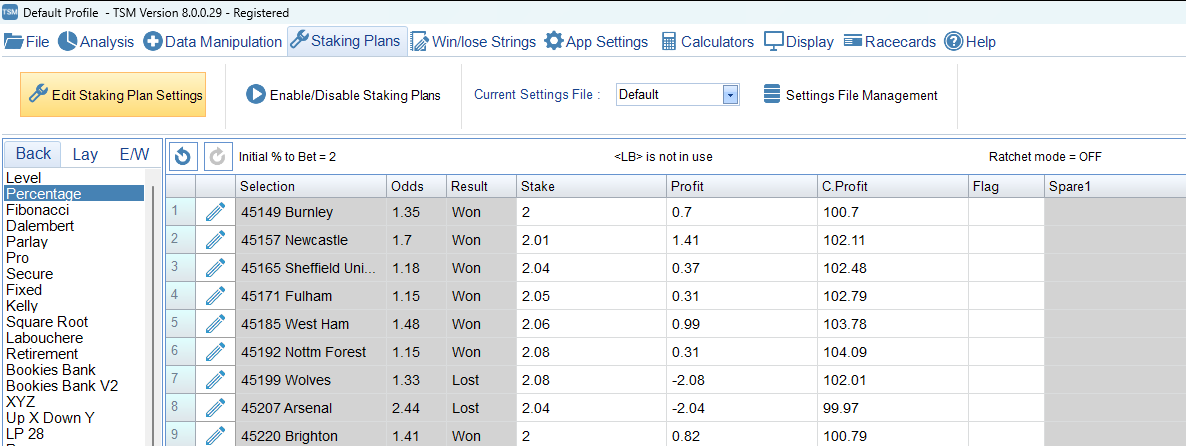Open the Racecards menu
The image size is (1186, 446).
[x=889, y=42]
